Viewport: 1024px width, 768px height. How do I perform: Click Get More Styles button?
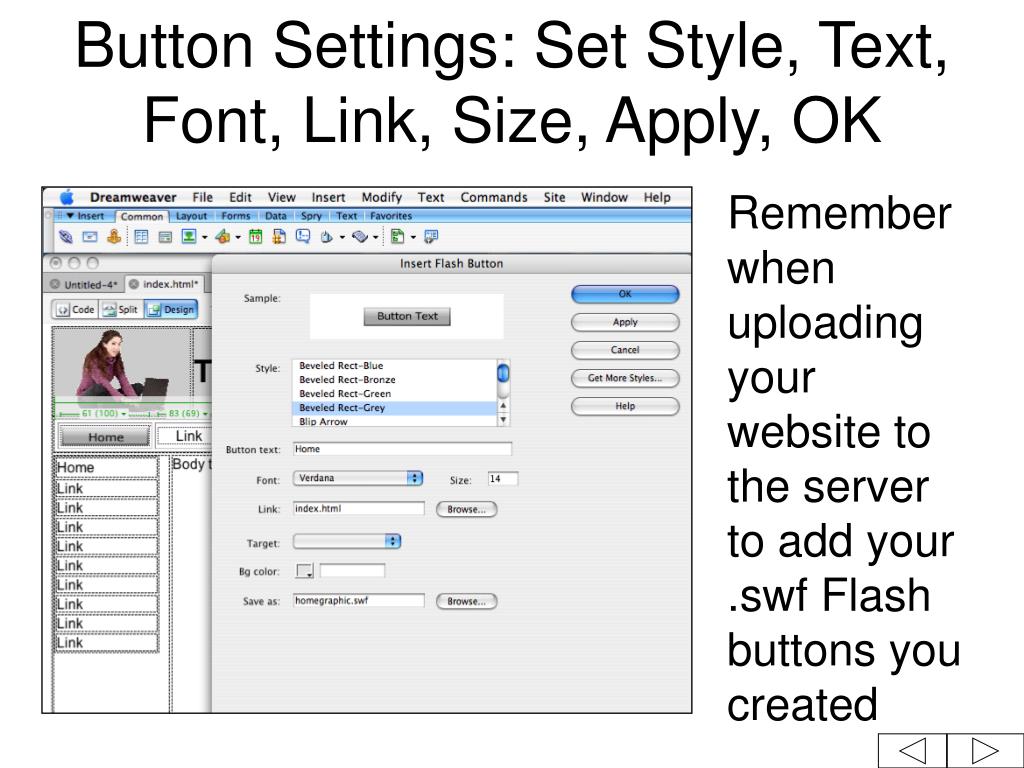[x=625, y=378]
